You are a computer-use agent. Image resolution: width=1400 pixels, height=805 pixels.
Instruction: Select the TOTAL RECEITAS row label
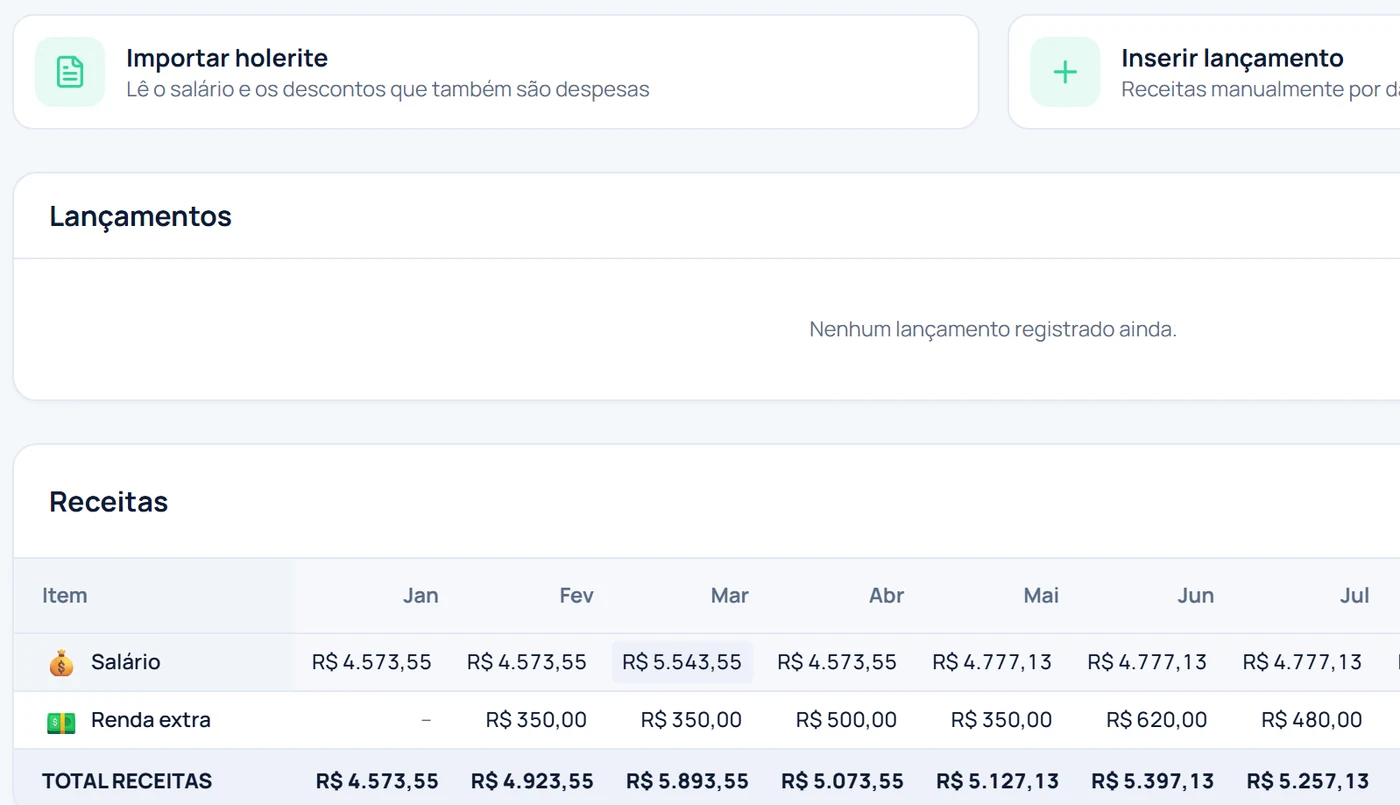point(127,781)
